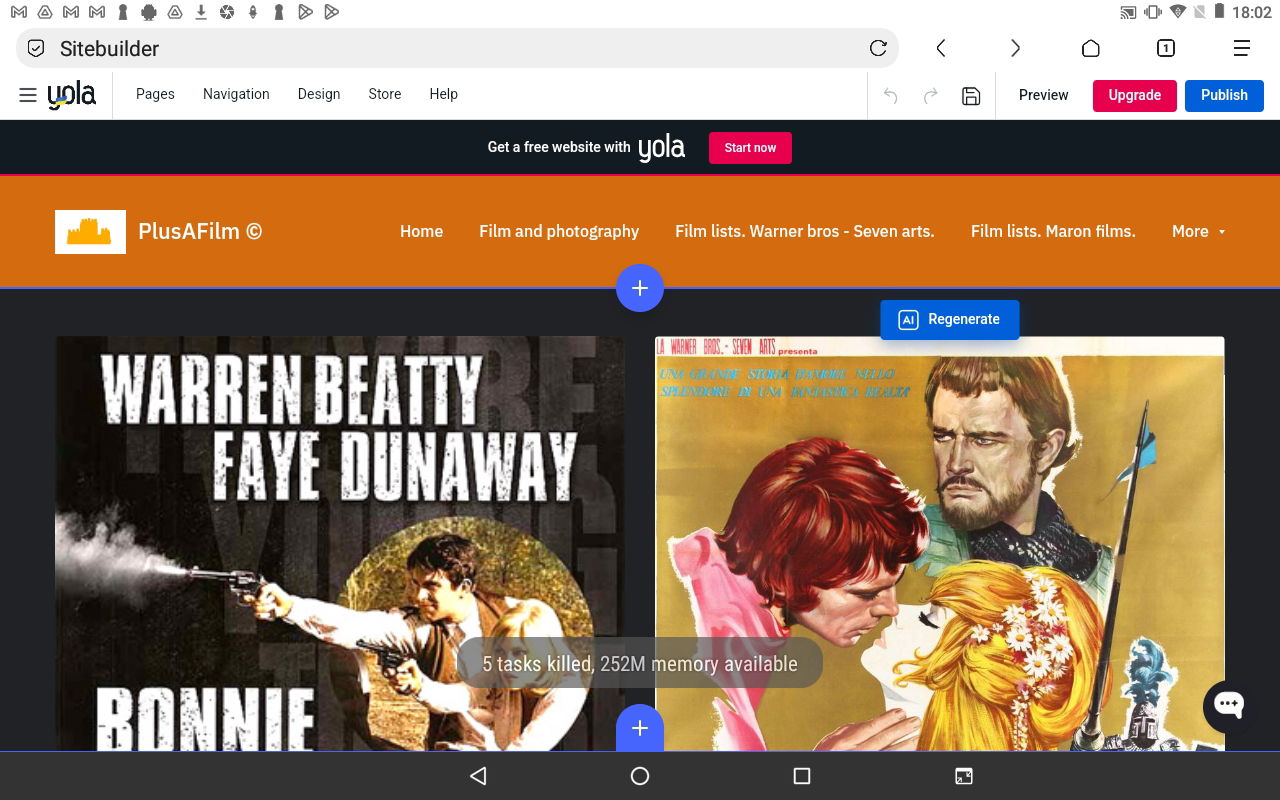The image size is (1280, 800).
Task: Click the PlusAFilm castle logo
Action: (x=90, y=231)
